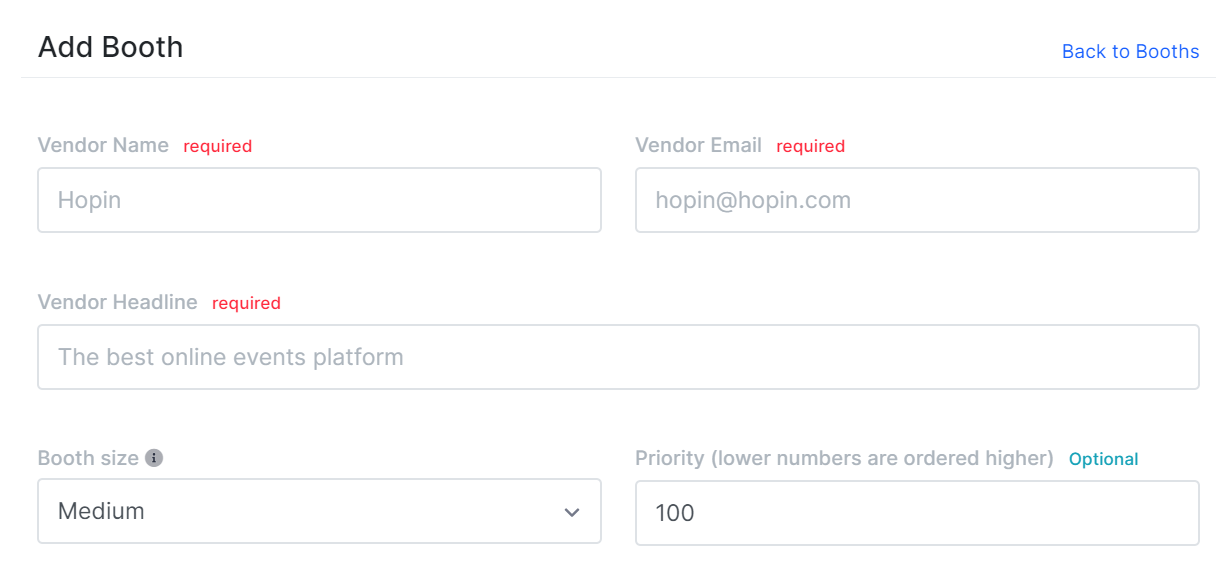1229x572 pixels.
Task: Click the required tag beside Vendor Email
Action: pos(811,146)
